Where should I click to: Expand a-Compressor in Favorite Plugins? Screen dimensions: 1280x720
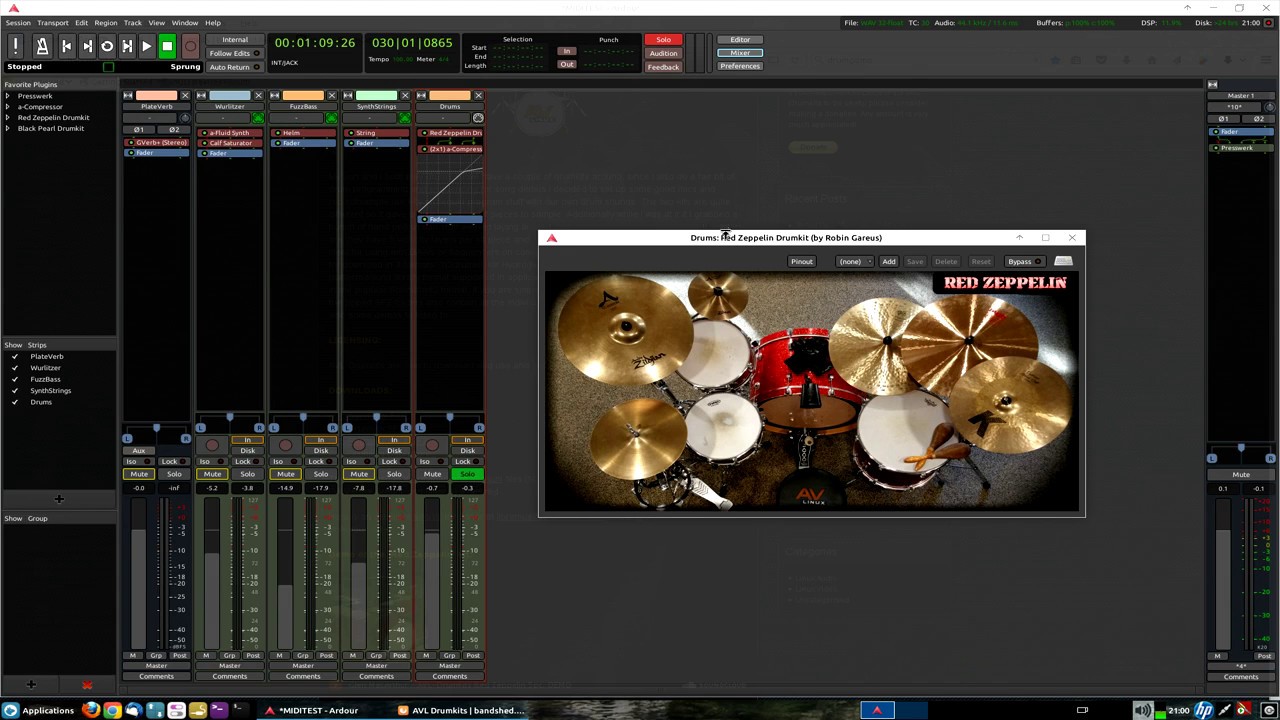[7, 107]
